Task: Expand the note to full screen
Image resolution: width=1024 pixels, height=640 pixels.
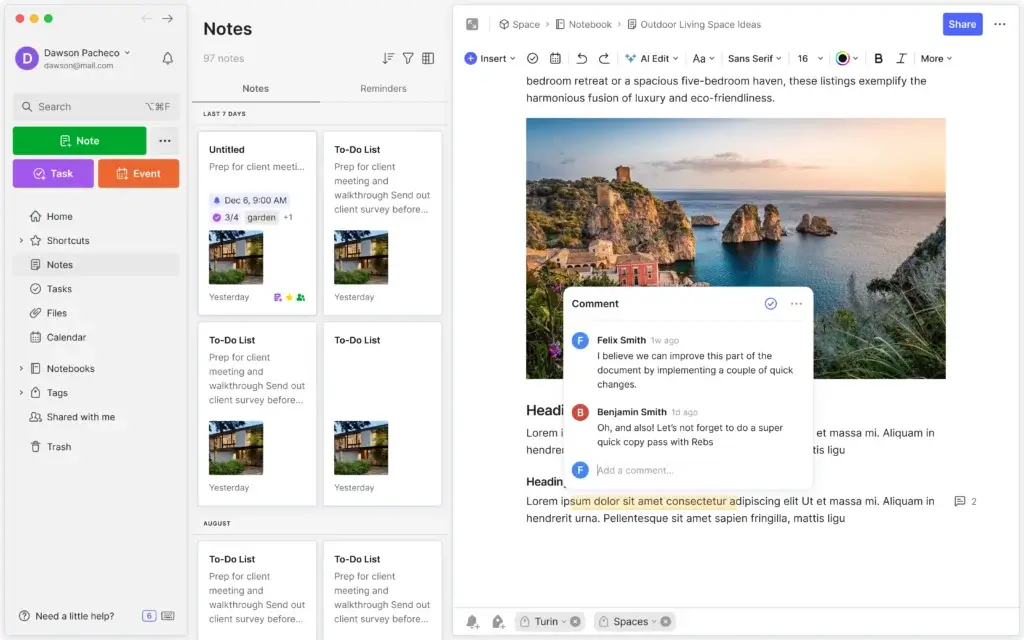Action: click(472, 24)
